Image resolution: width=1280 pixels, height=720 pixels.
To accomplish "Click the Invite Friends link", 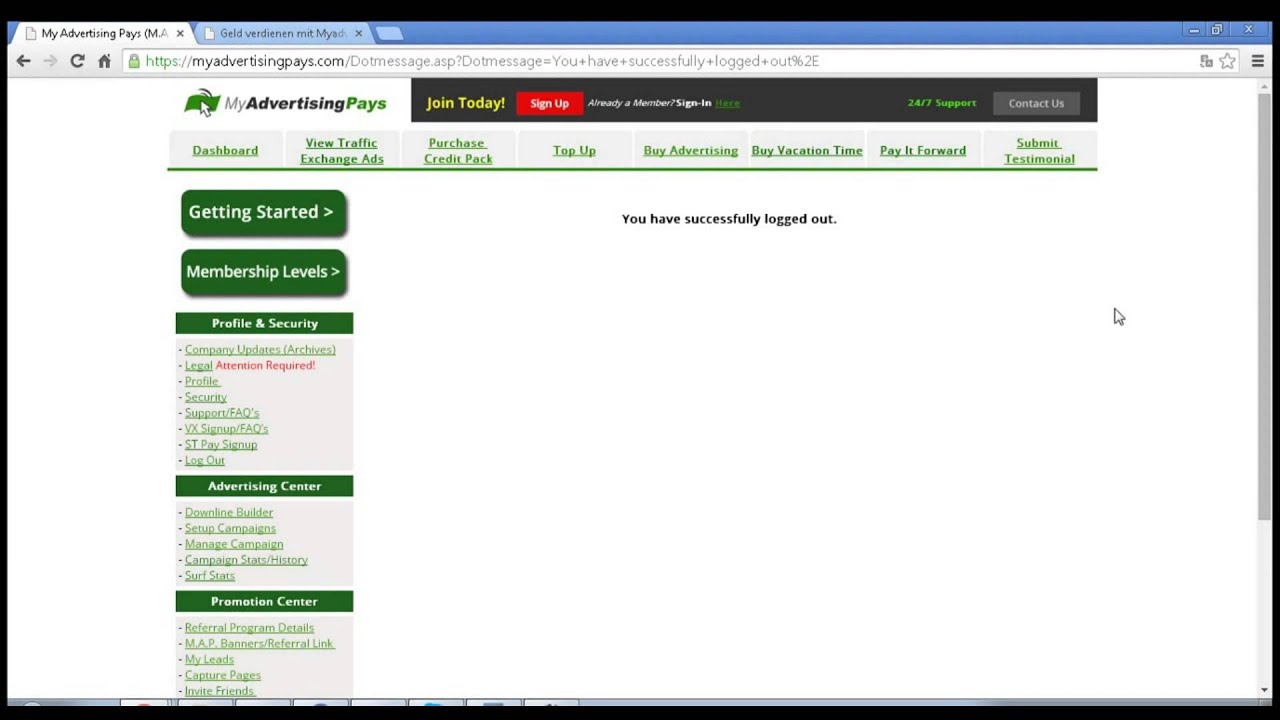I will pos(219,691).
